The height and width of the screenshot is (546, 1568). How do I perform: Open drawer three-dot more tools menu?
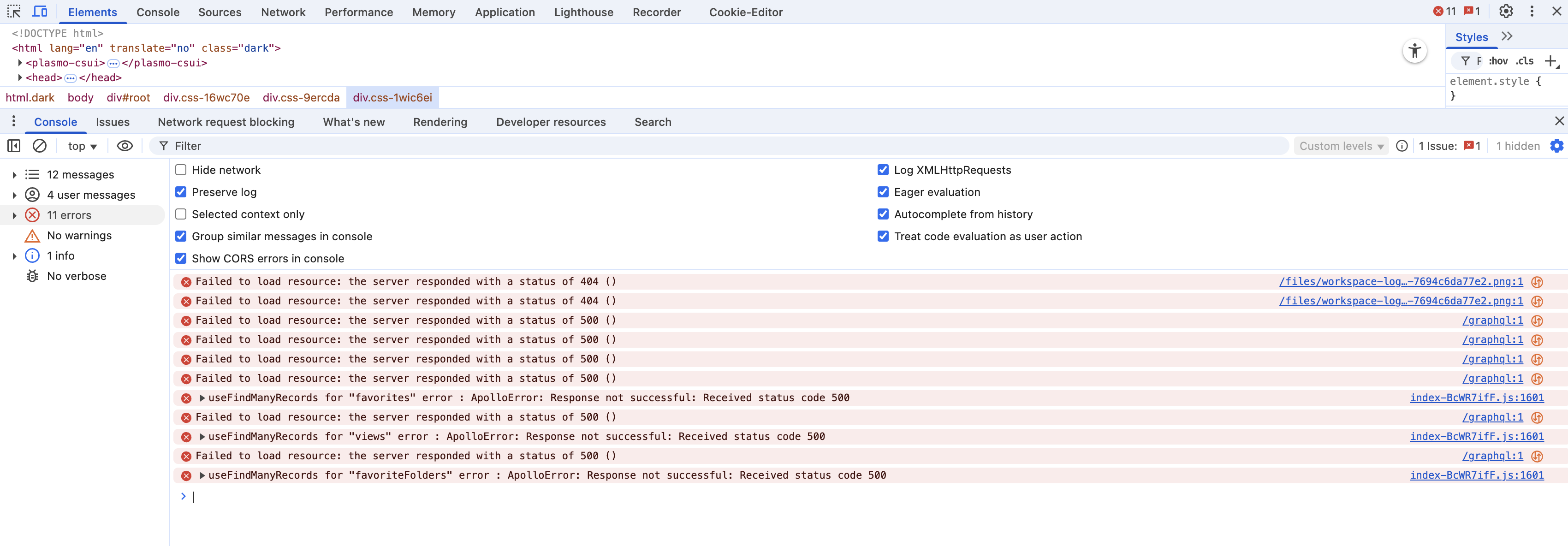13,121
